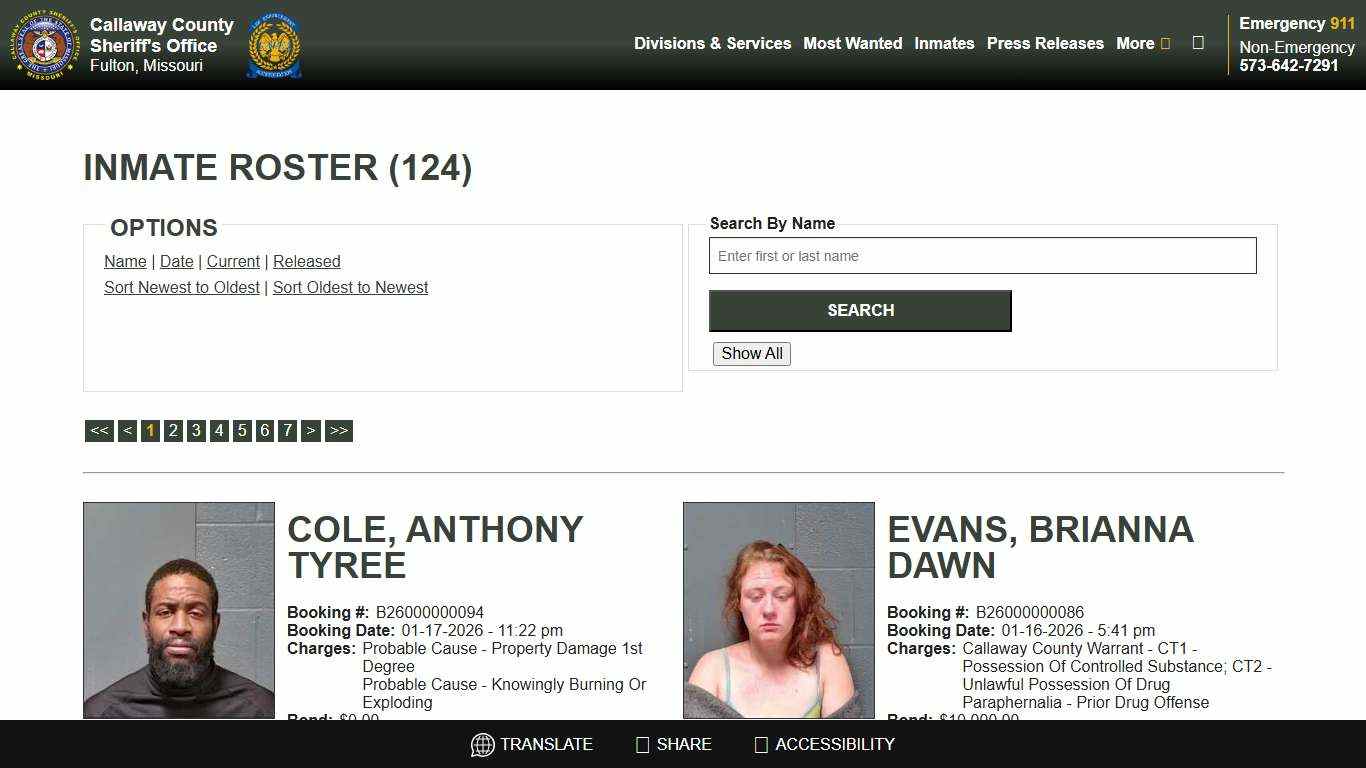Sort Oldest to Newest
The width and height of the screenshot is (1366, 768).
coord(350,287)
